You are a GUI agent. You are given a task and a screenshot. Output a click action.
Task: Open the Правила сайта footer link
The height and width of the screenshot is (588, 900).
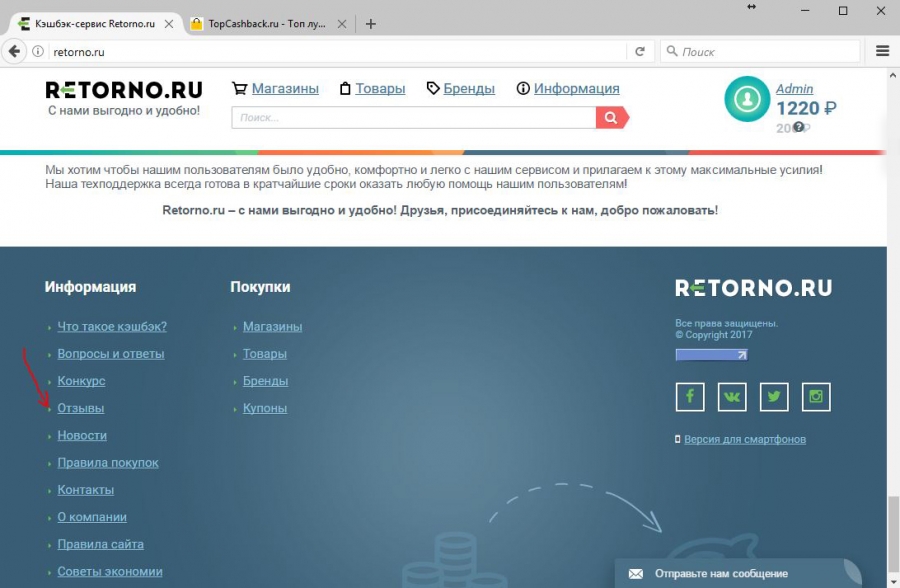(x=100, y=544)
